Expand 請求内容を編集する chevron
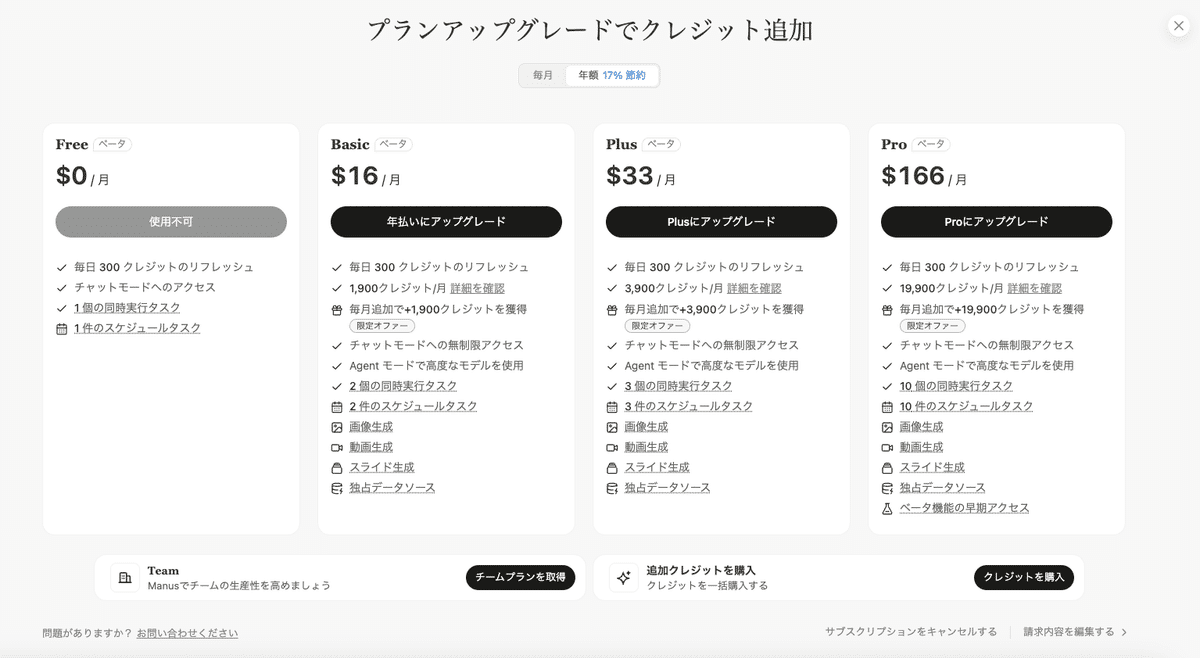 [x=1124, y=632]
